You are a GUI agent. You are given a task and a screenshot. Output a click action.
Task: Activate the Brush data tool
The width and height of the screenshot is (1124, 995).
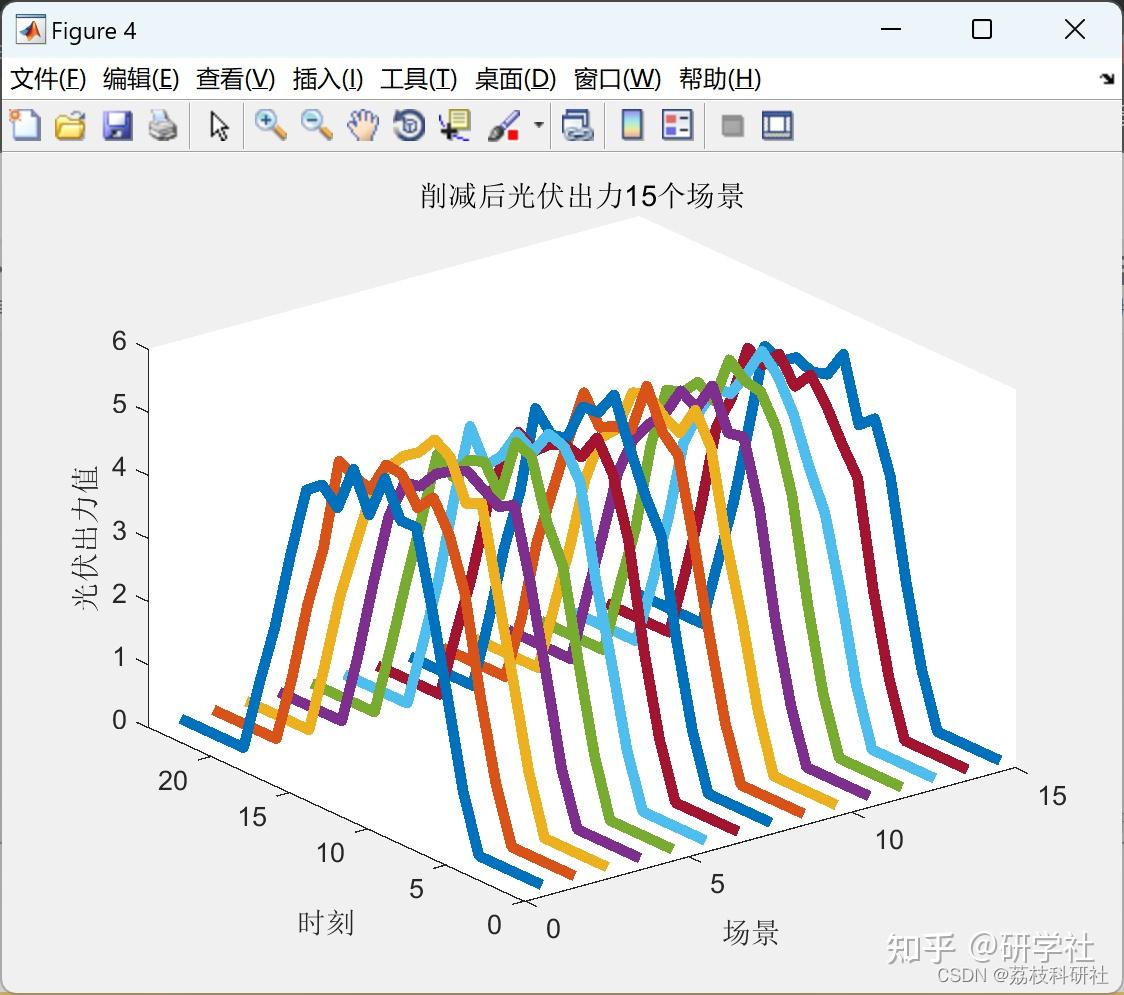(503, 126)
